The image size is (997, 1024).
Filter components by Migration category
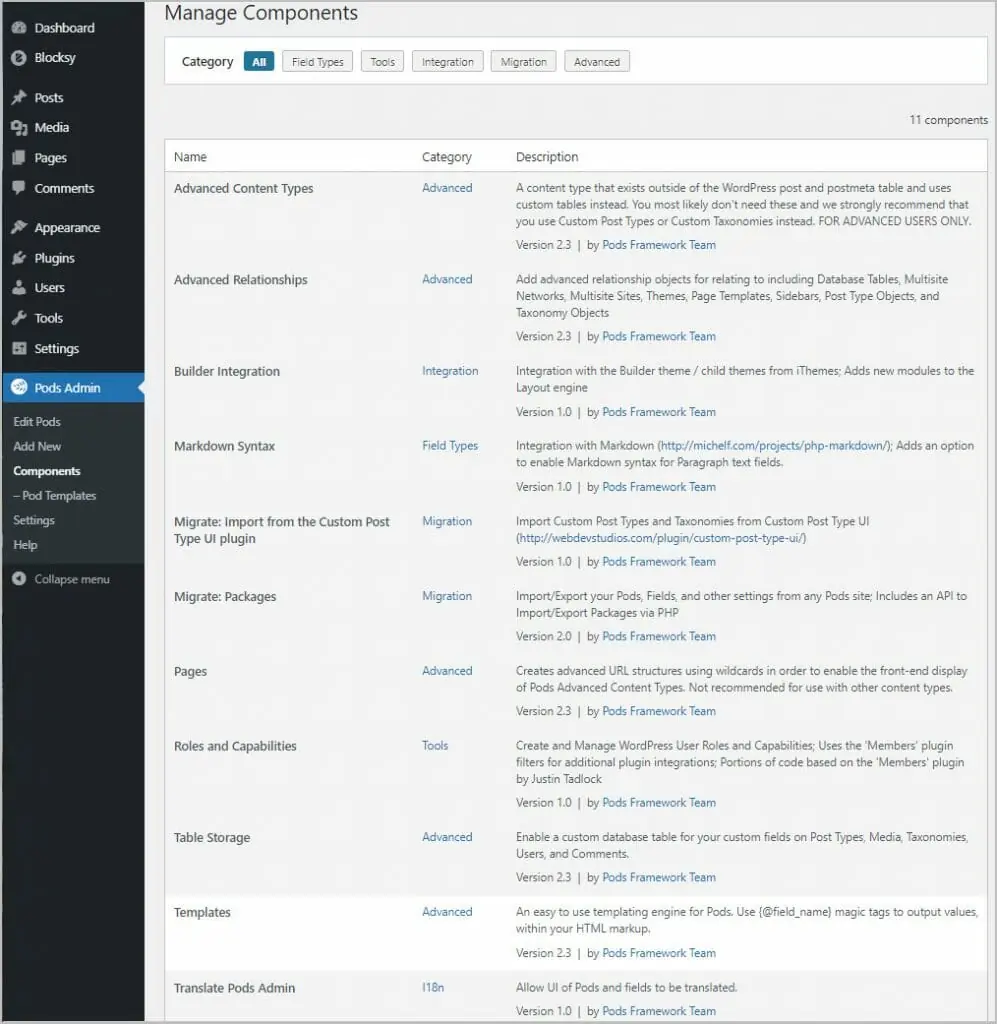point(523,61)
